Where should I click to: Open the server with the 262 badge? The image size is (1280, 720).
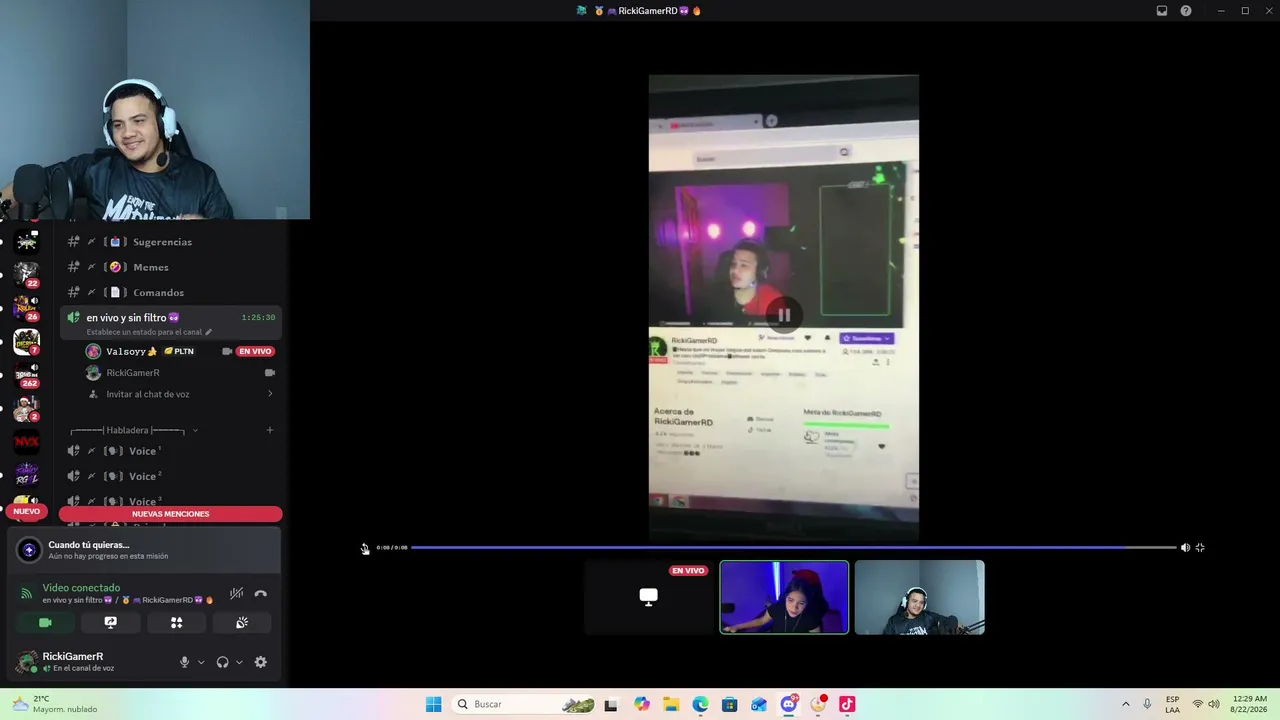pos(27,375)
